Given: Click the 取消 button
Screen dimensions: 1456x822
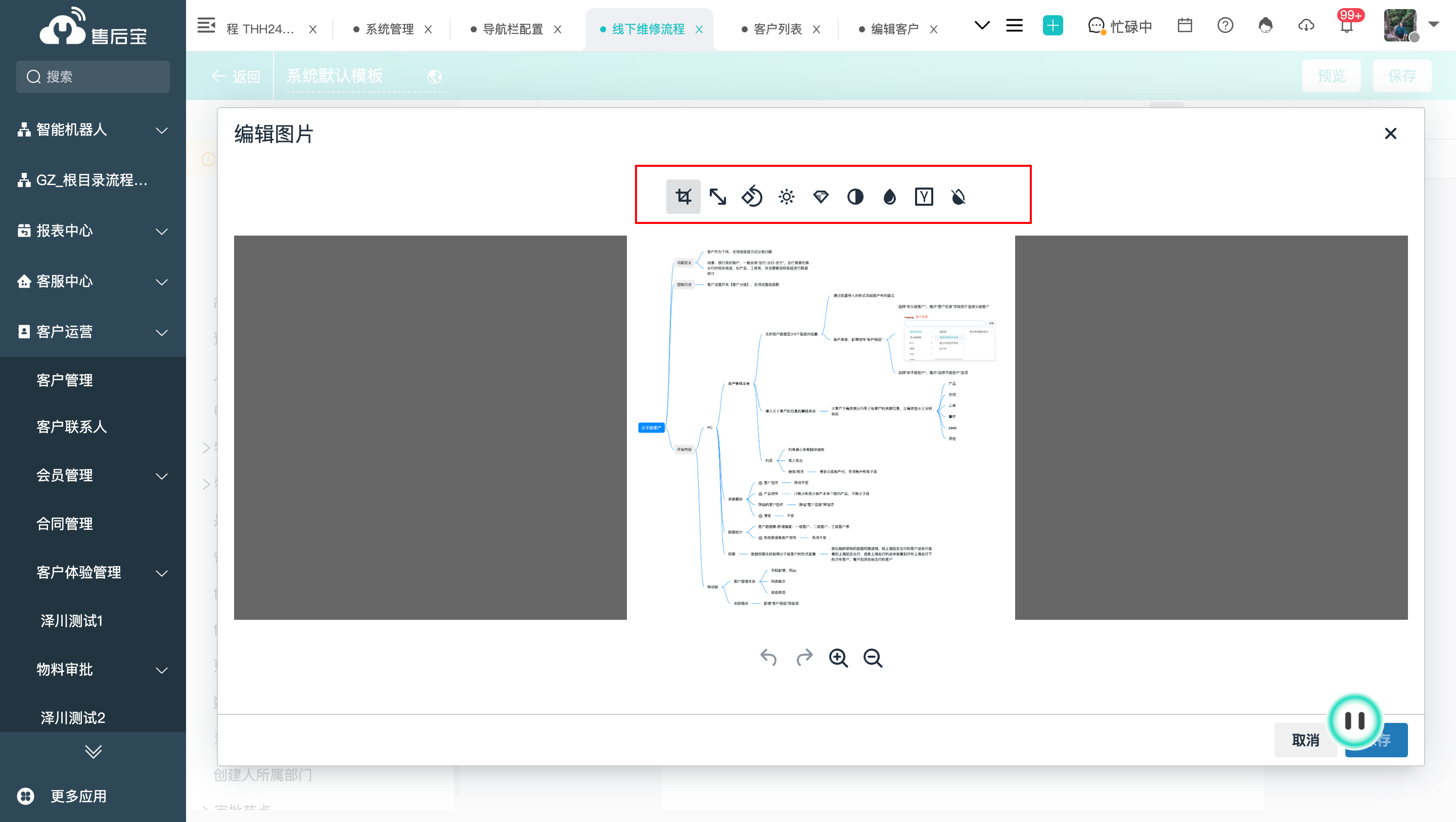Looking at the screenshot, I should (x=1305, y=740).
